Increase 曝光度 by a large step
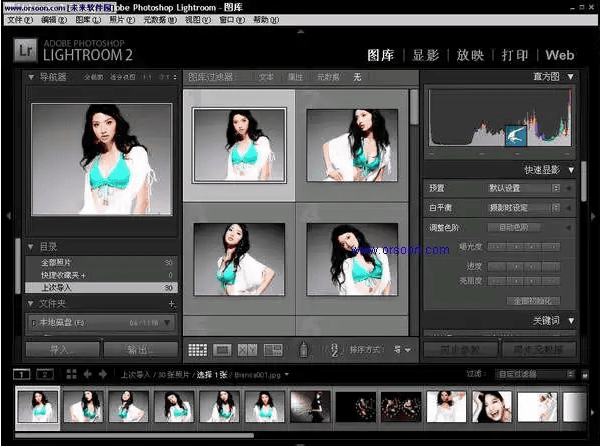This screenshot has height=446, width=600. [x=551, y=247]
